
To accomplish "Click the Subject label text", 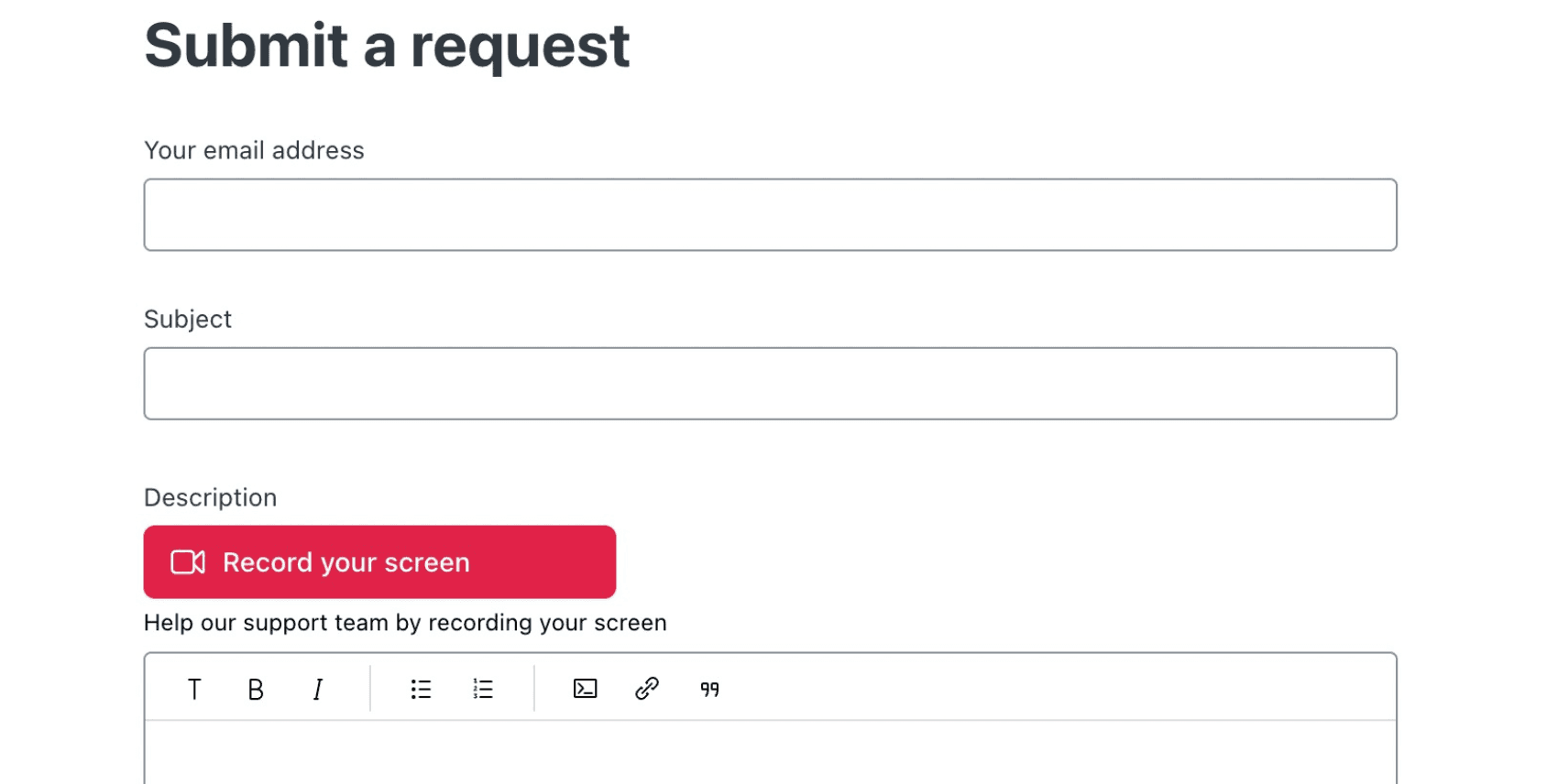I will [187, 319].
